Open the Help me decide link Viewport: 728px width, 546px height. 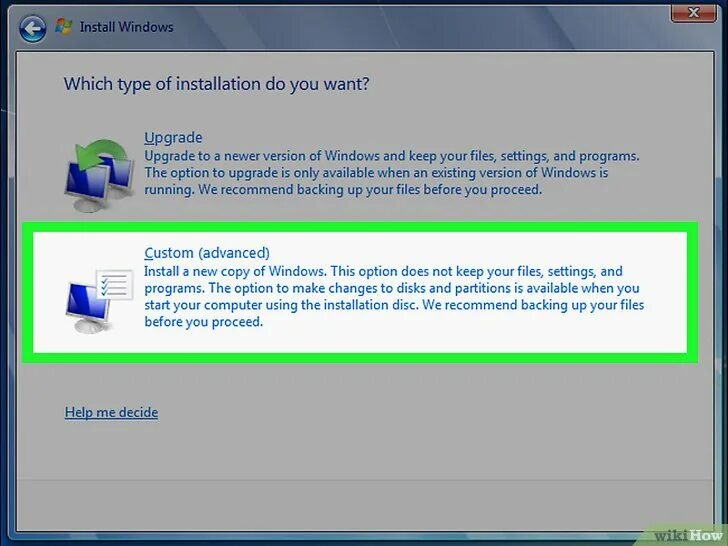coord(111,412)
